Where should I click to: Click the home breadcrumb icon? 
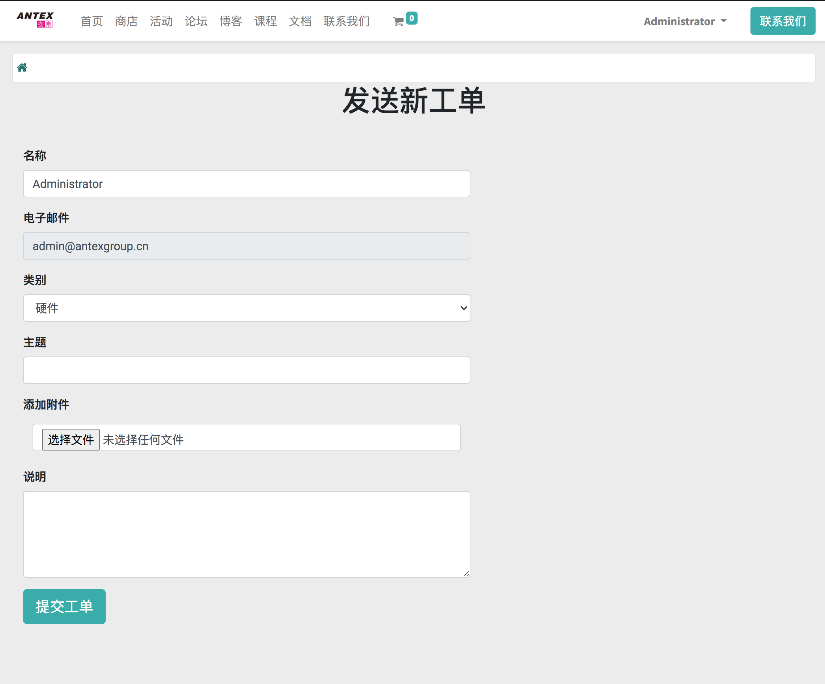click(x=22, y=68)
